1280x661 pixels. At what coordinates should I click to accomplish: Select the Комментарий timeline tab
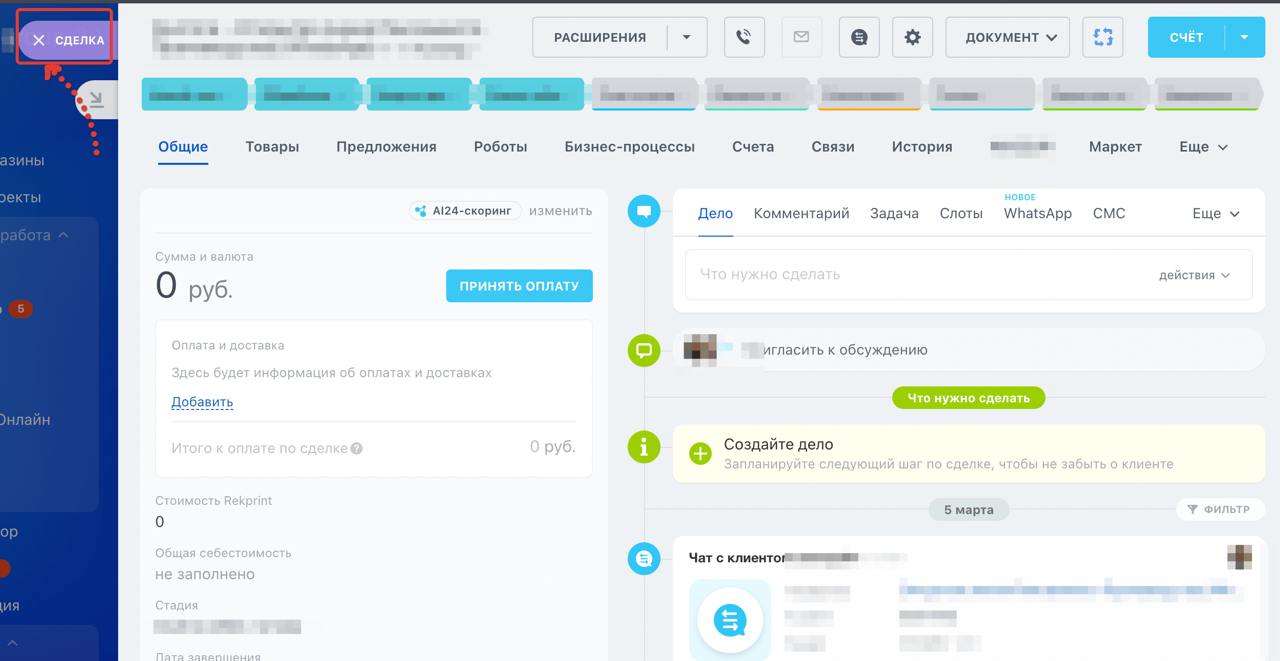pyautogui.click(x=801, y=213)
